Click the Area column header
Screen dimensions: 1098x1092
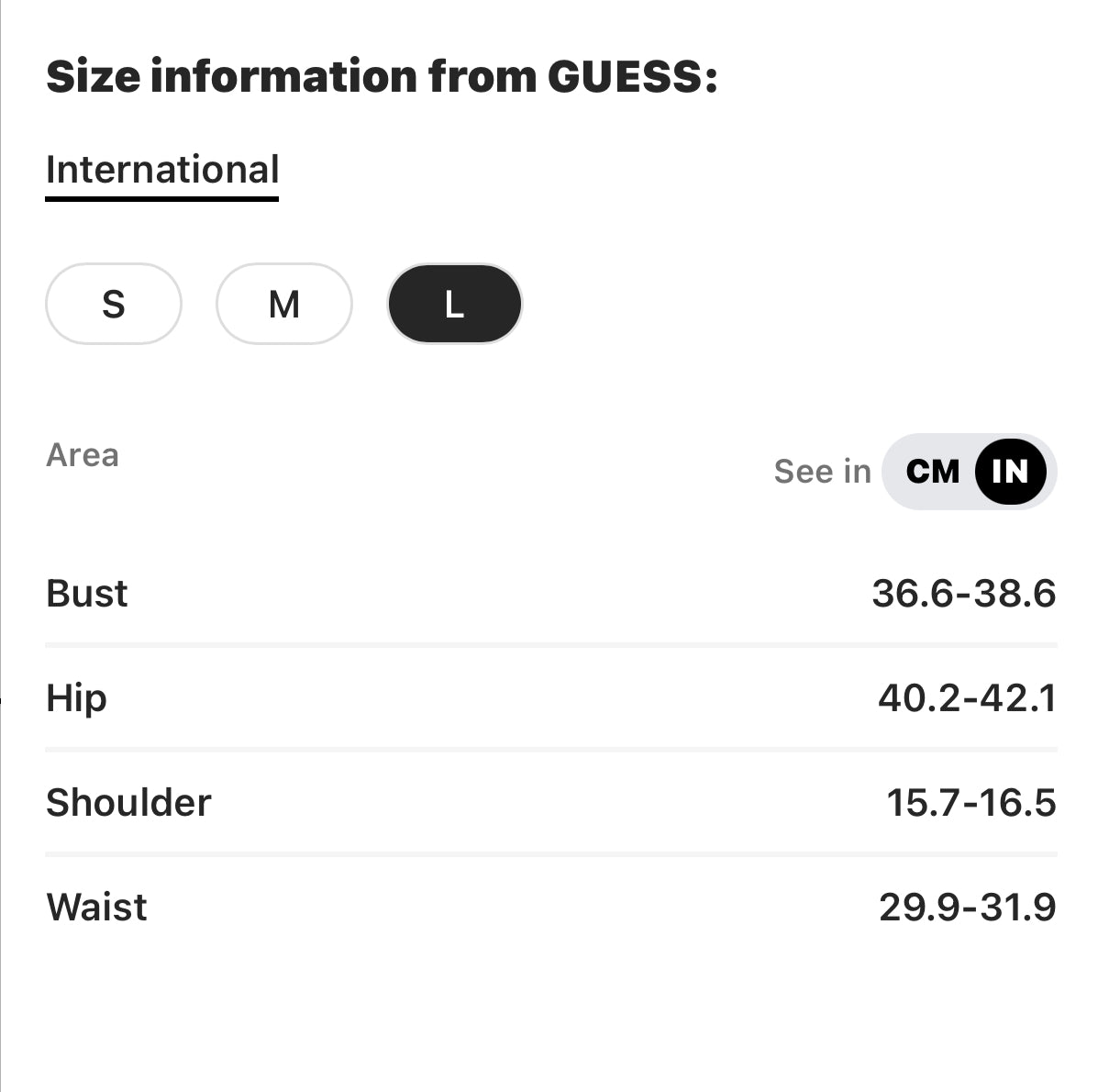pos(83,455)
